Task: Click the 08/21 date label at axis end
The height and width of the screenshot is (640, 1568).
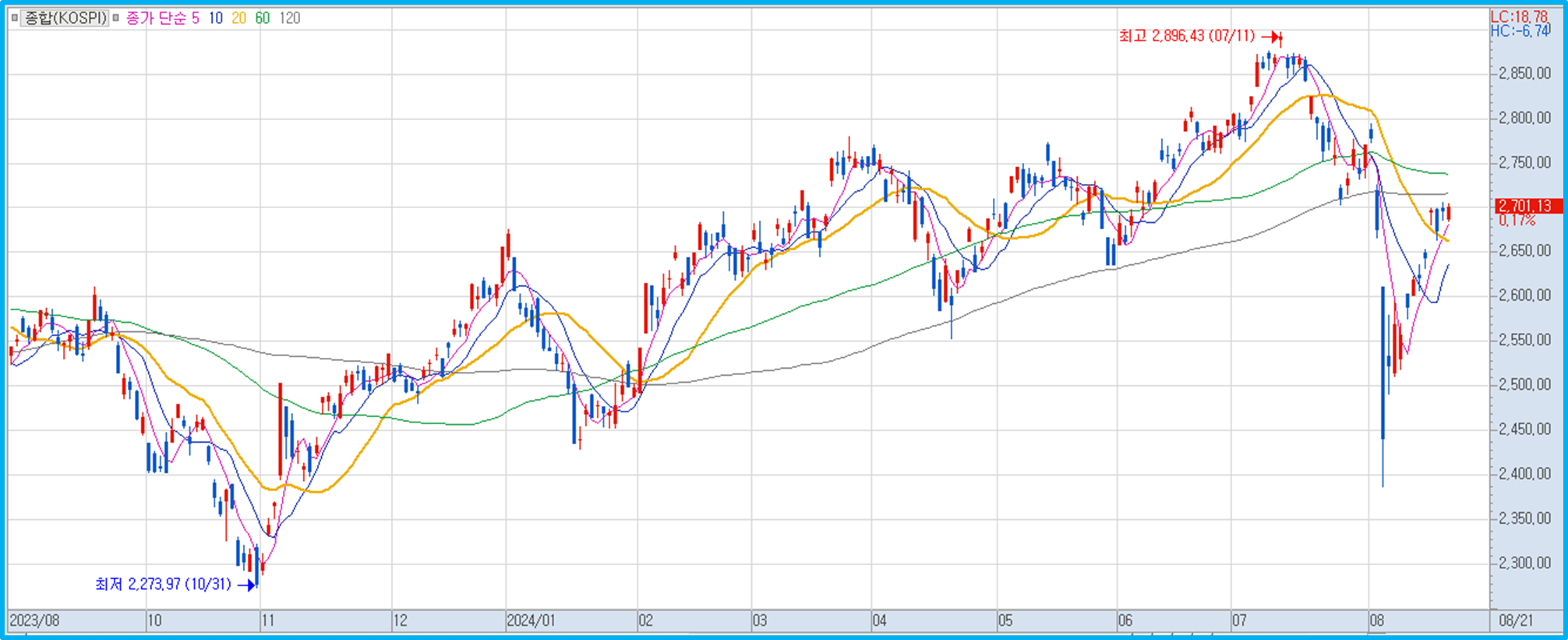Action: click(x=1516, y=621)
